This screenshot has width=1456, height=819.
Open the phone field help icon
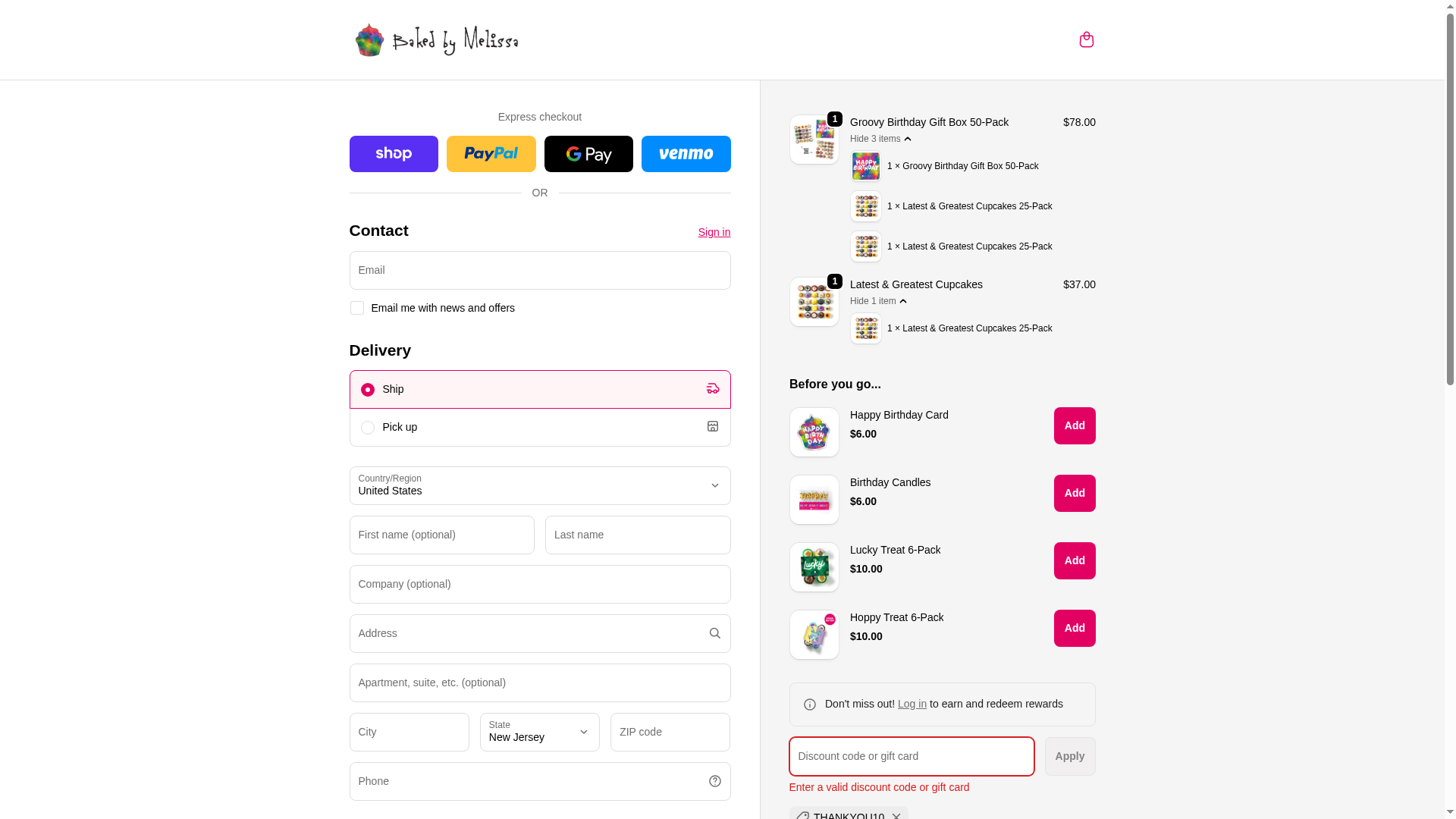714,781
